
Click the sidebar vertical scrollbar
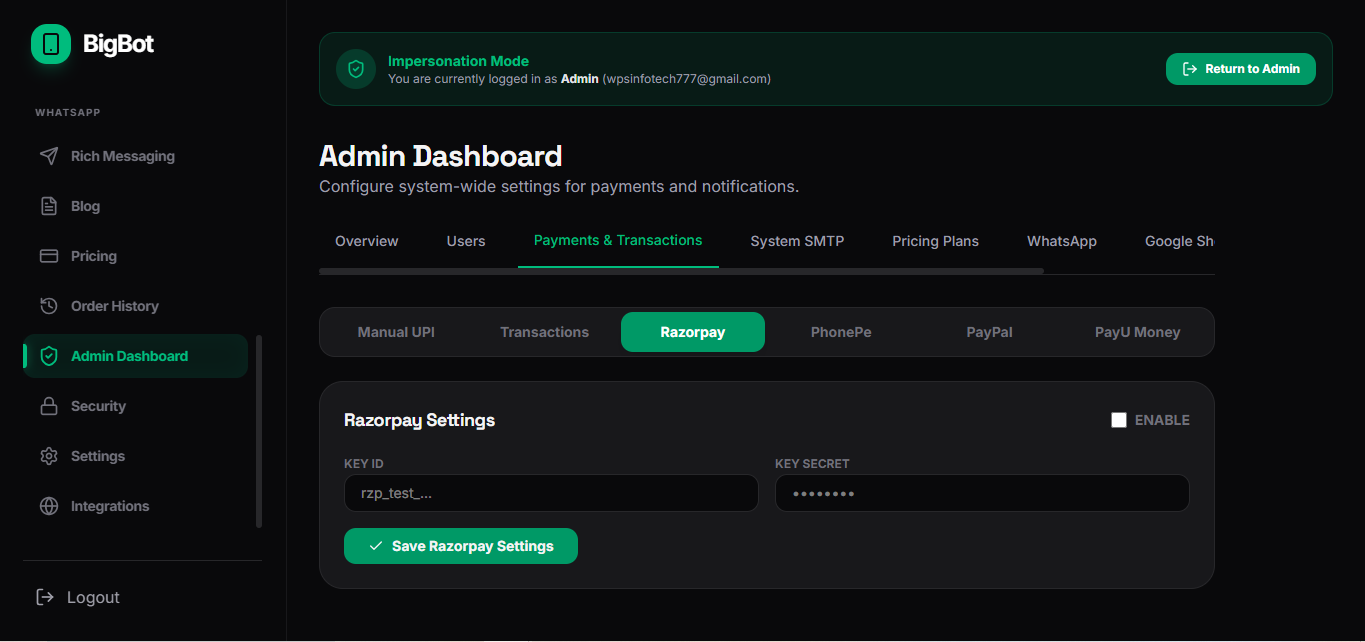[259, 431]
